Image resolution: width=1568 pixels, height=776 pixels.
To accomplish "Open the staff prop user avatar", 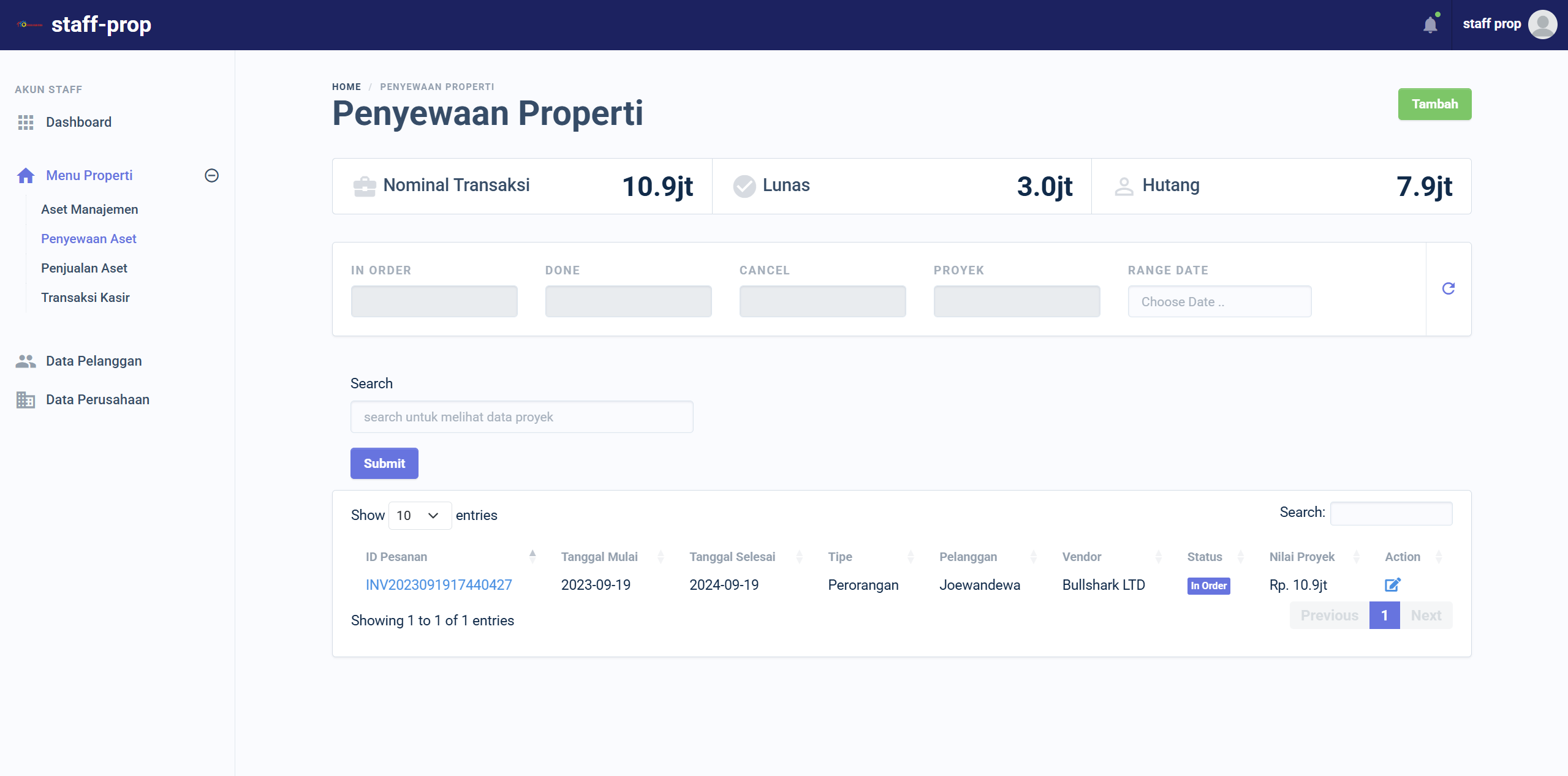I will [x=1542, y=24].
